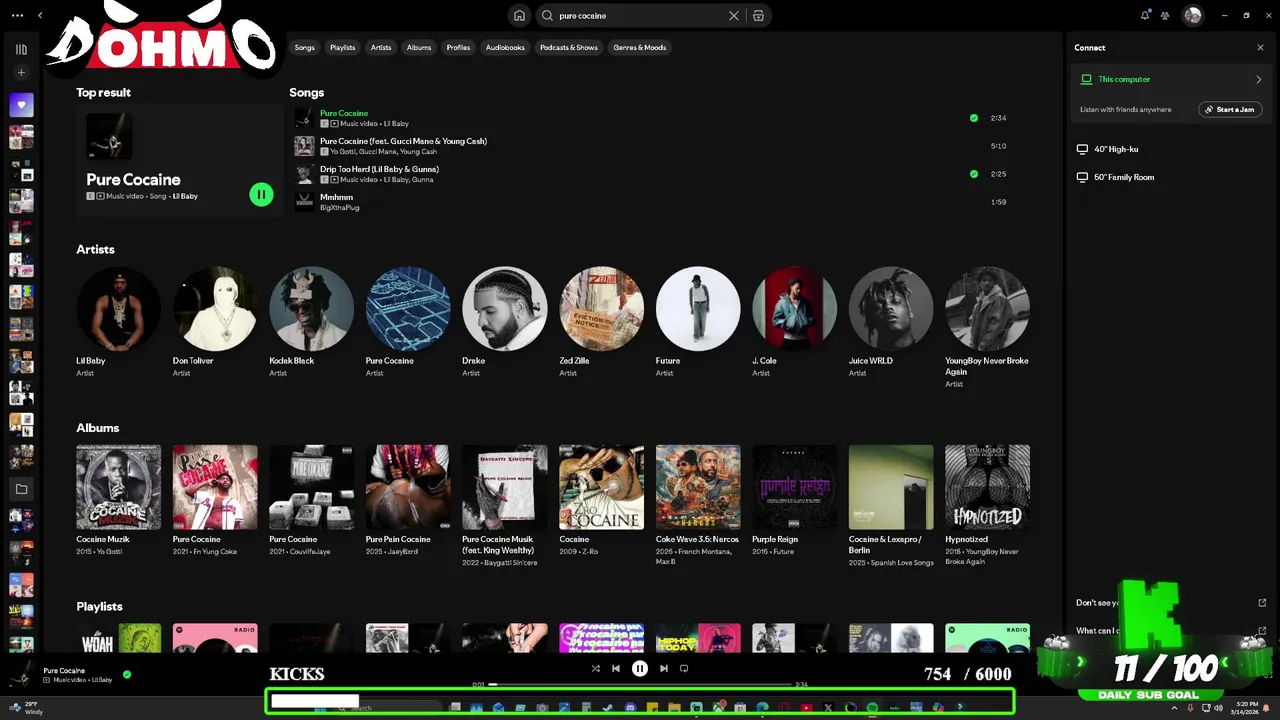Open the X app in Windows taskbar
This screenshot has height=720, width=1280.
point(828,708)
